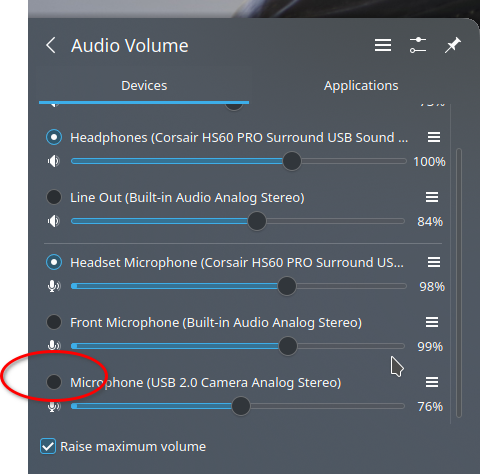Click the Front Microphone (Built-in Audio) label

point(216,323)
